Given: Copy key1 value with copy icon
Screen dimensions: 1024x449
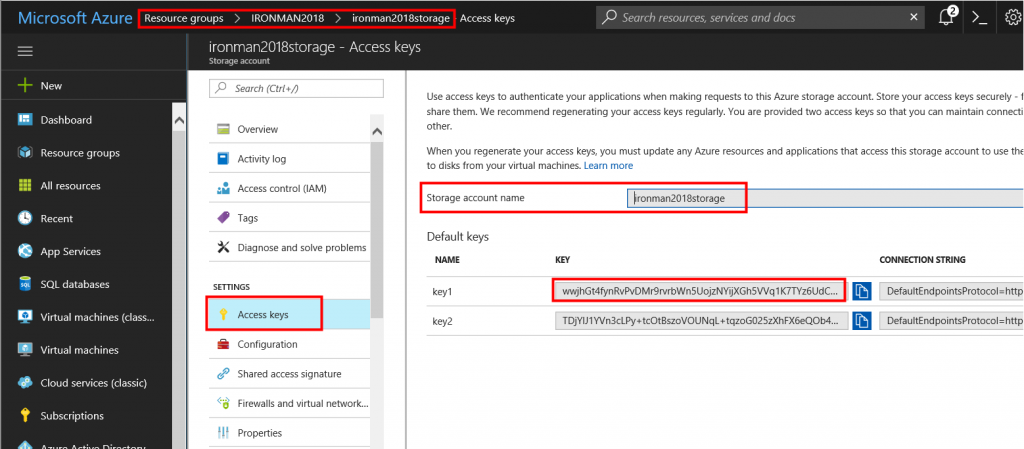Looking at the screenshot, I should point(862,291).
